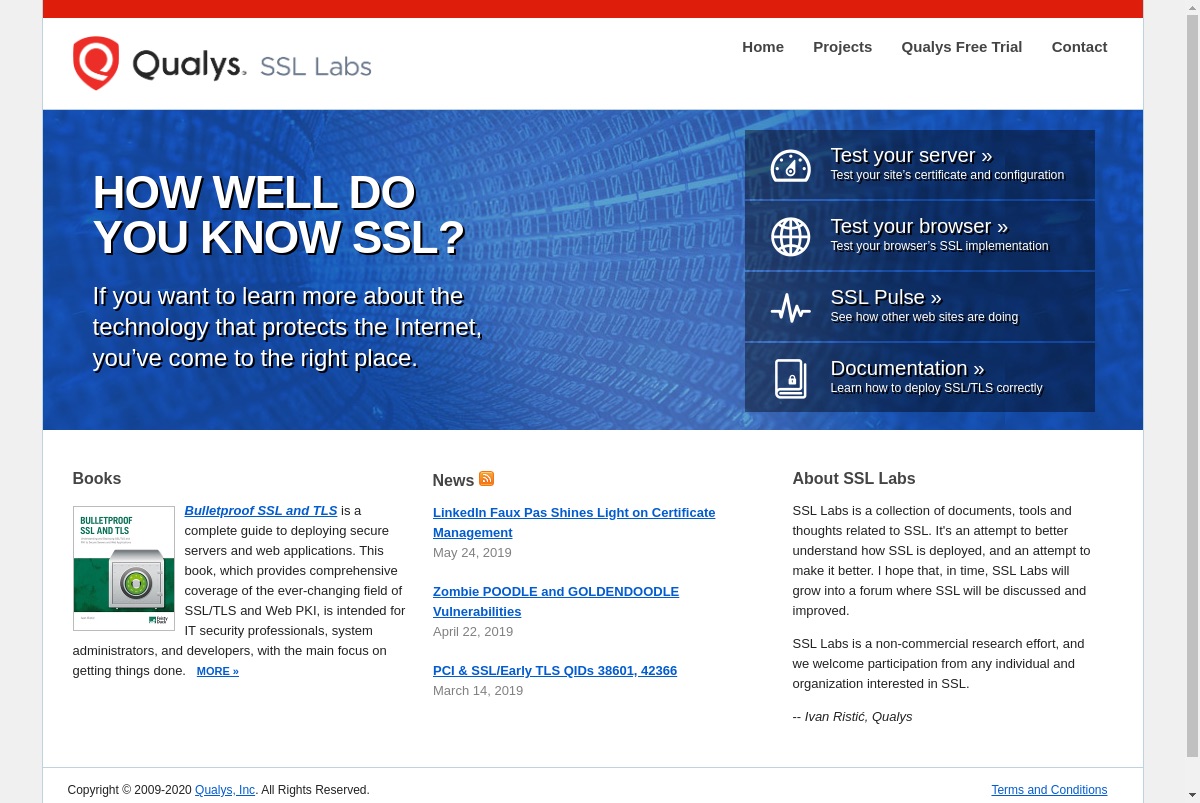Click 'Test your site's certificate and configuration' subtitle

click(947, 175)
